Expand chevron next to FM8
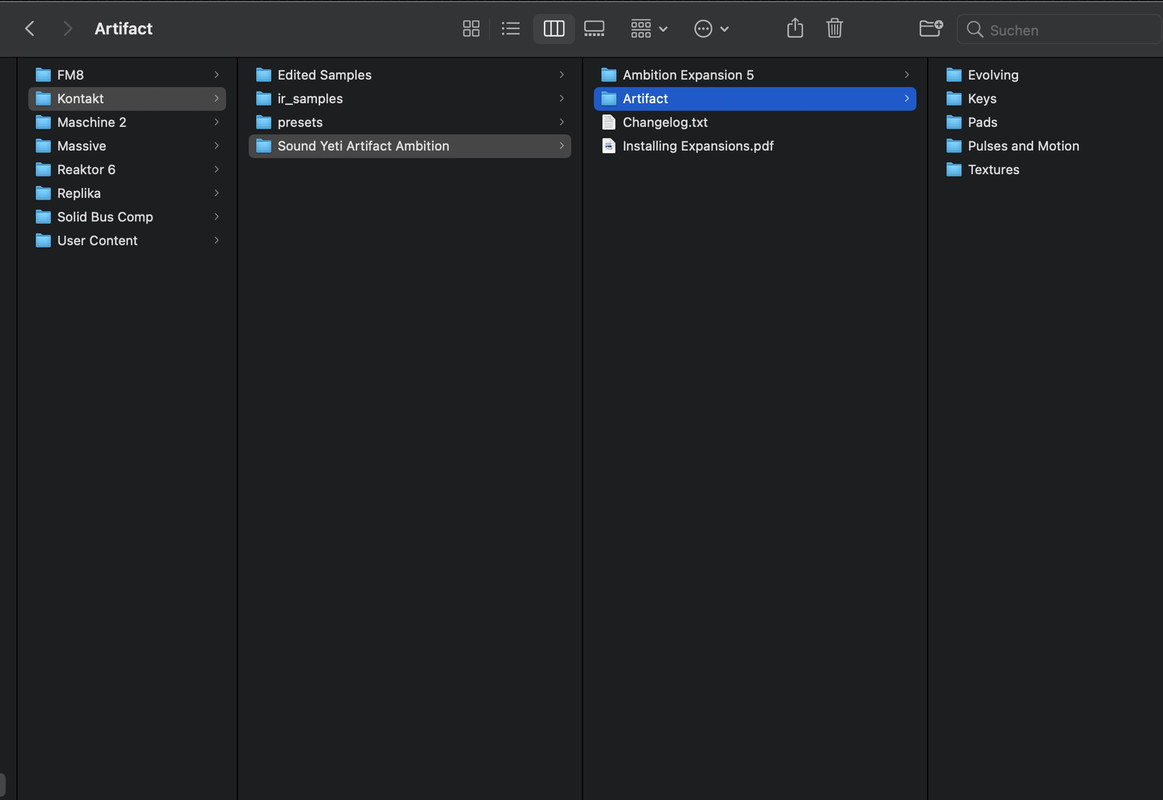The image size is (1163, 800). [217, 75]
